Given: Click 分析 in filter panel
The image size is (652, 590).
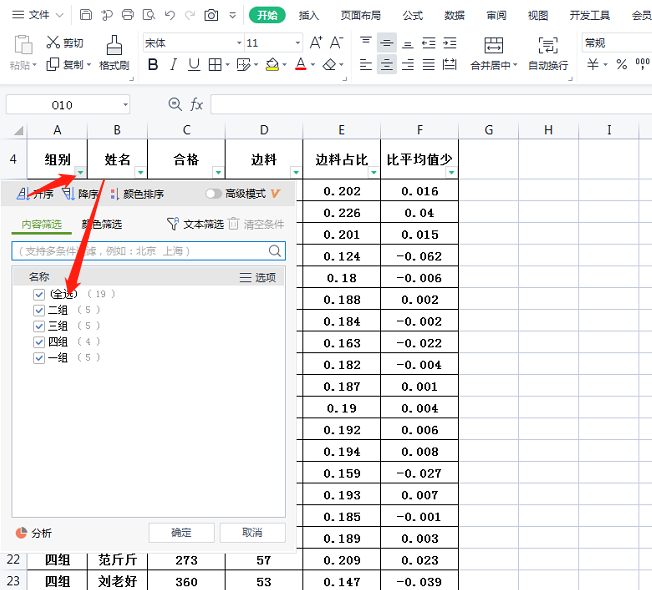Looking at the screenshot, I should point(34,533).
